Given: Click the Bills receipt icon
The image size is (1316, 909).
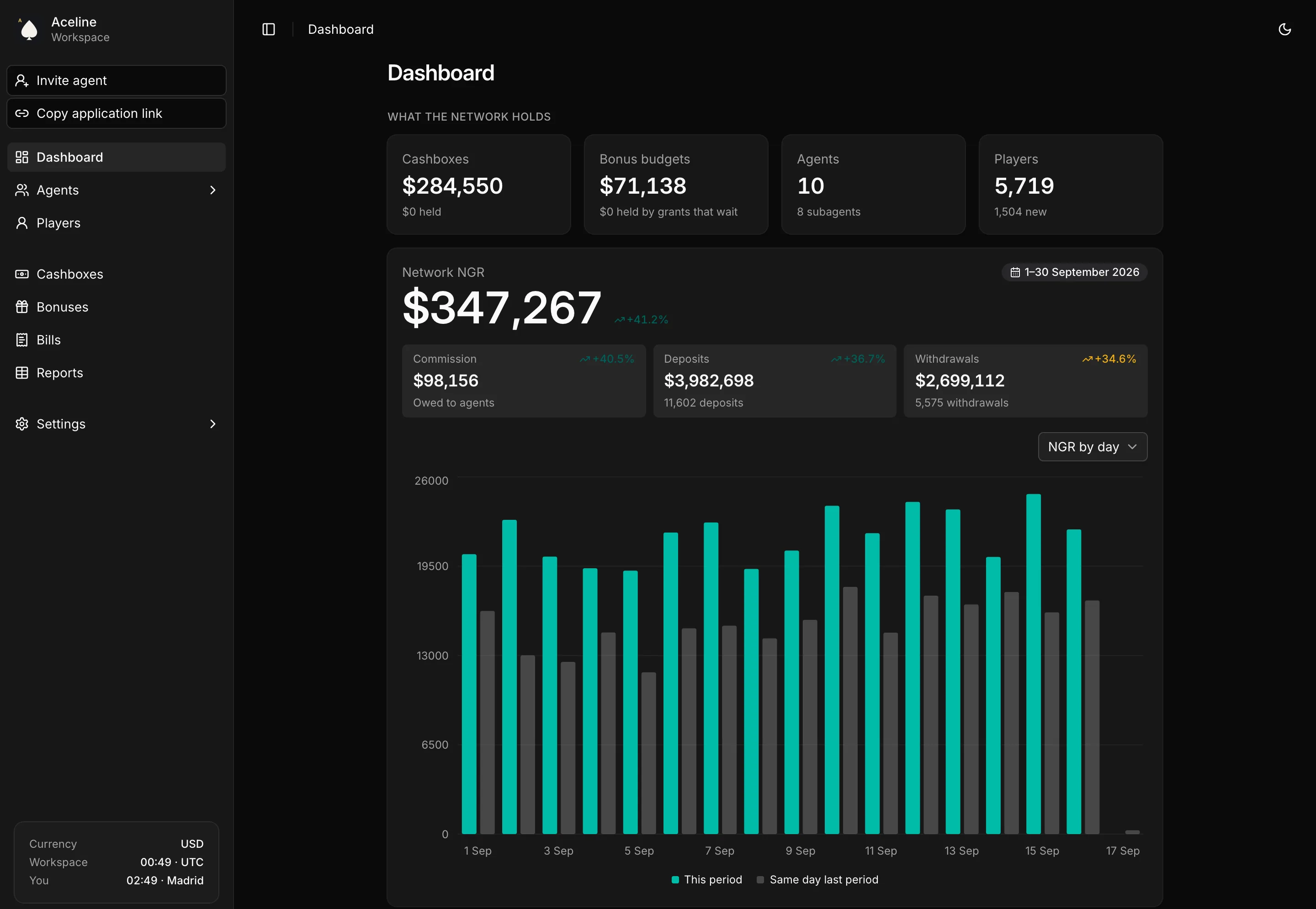Looking at the screenshot, I should point(21,340).
